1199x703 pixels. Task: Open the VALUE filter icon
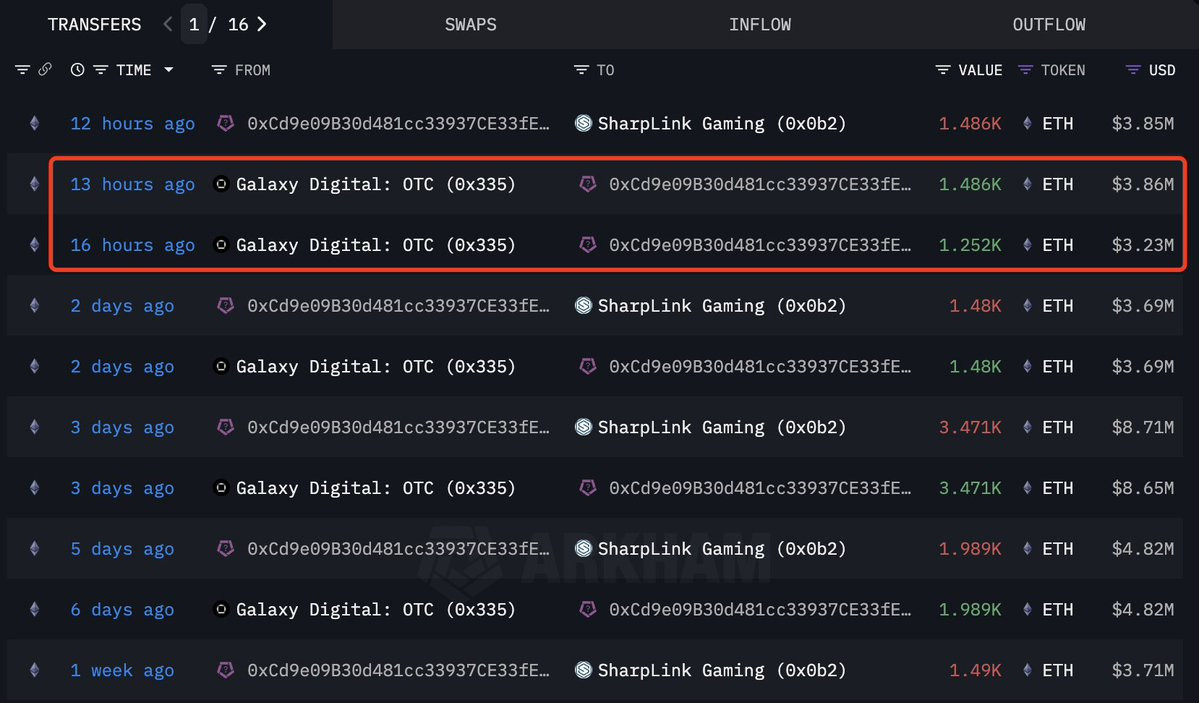point(943,70)
